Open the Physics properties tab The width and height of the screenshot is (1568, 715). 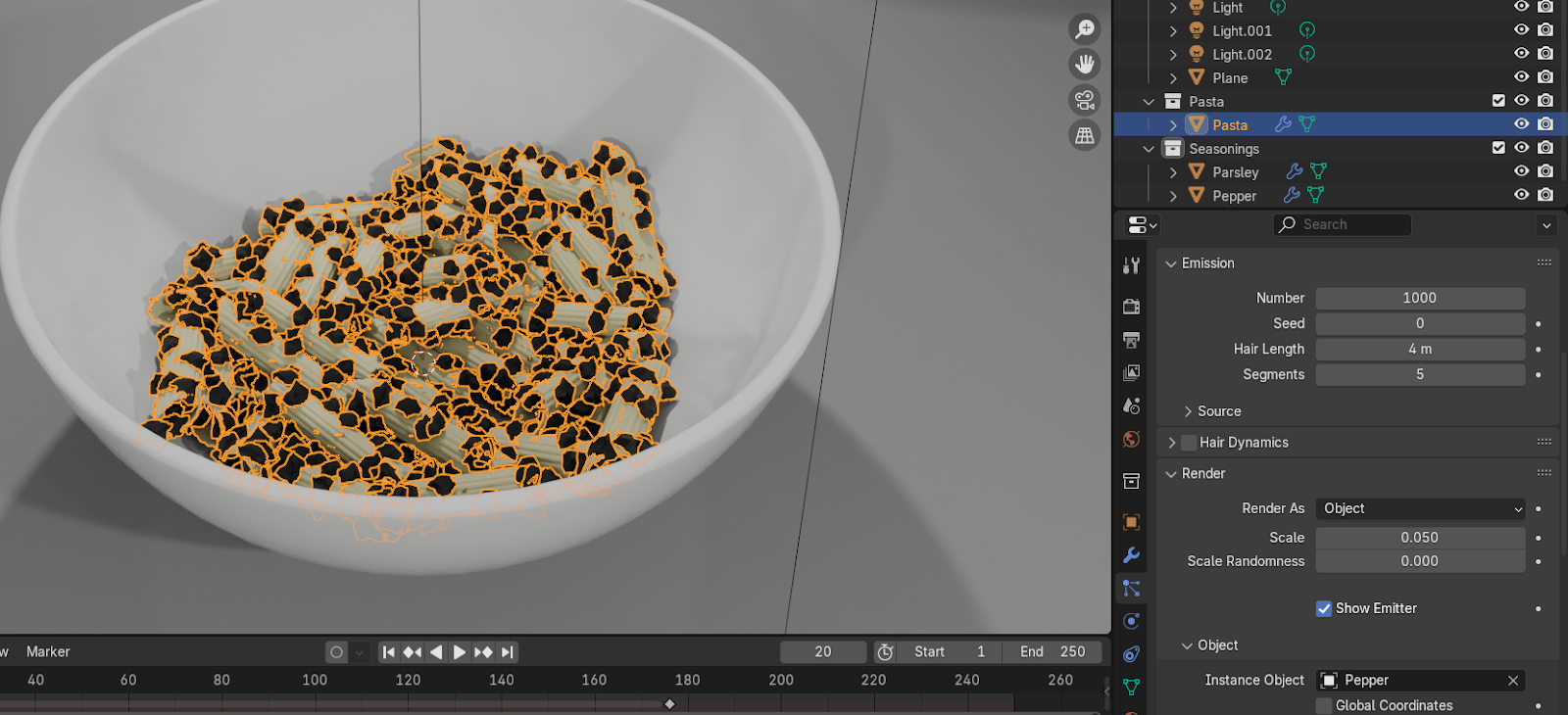pyautogui.click(x=1131, y=621)
